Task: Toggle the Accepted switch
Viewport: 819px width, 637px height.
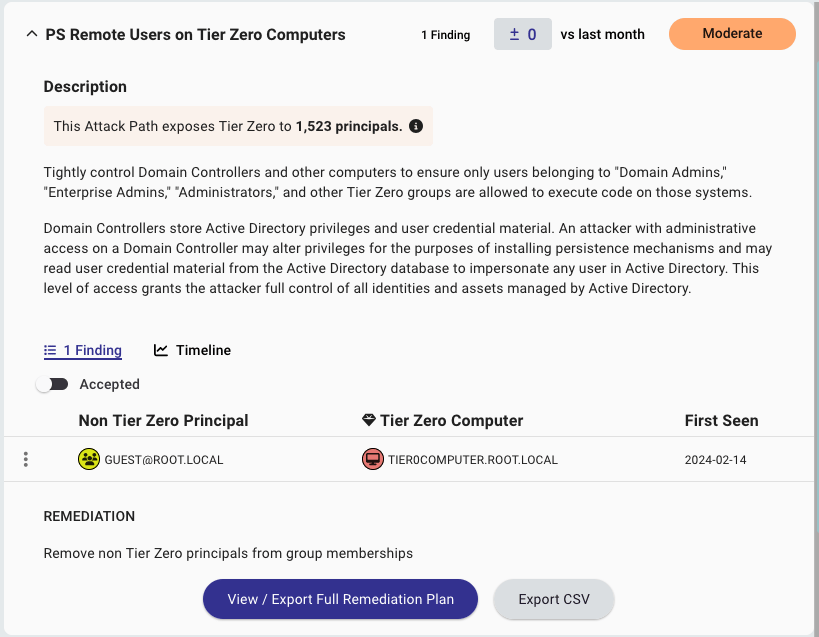Action: point(52,384)
